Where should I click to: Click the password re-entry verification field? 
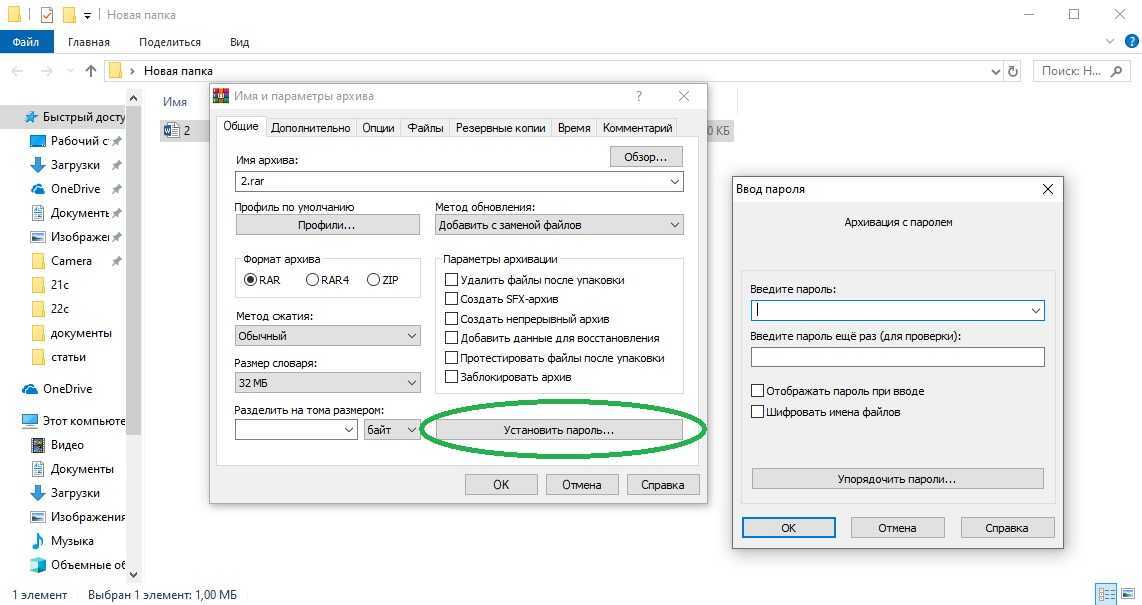897,357
